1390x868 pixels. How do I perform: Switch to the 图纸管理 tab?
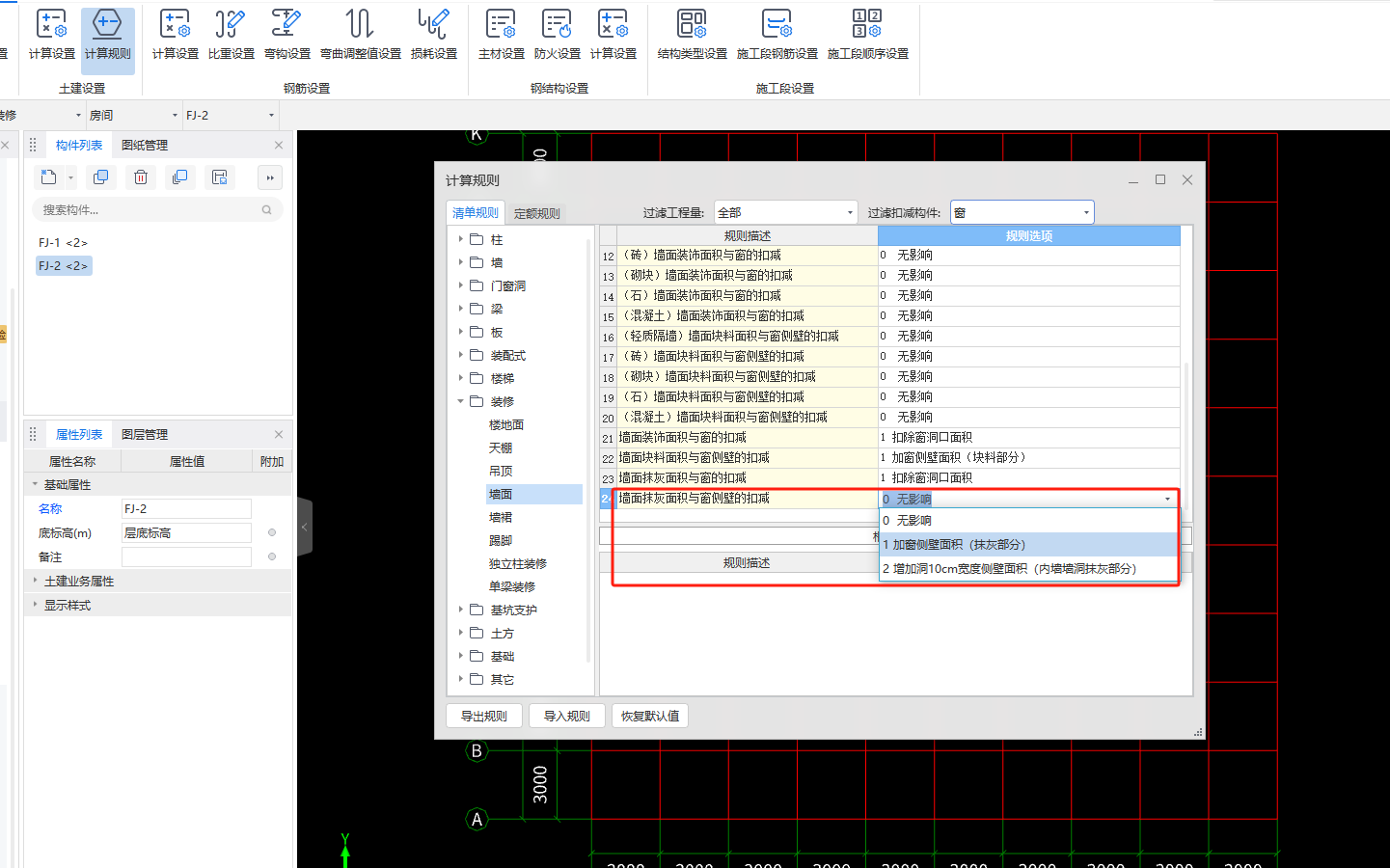pos(145,145)
